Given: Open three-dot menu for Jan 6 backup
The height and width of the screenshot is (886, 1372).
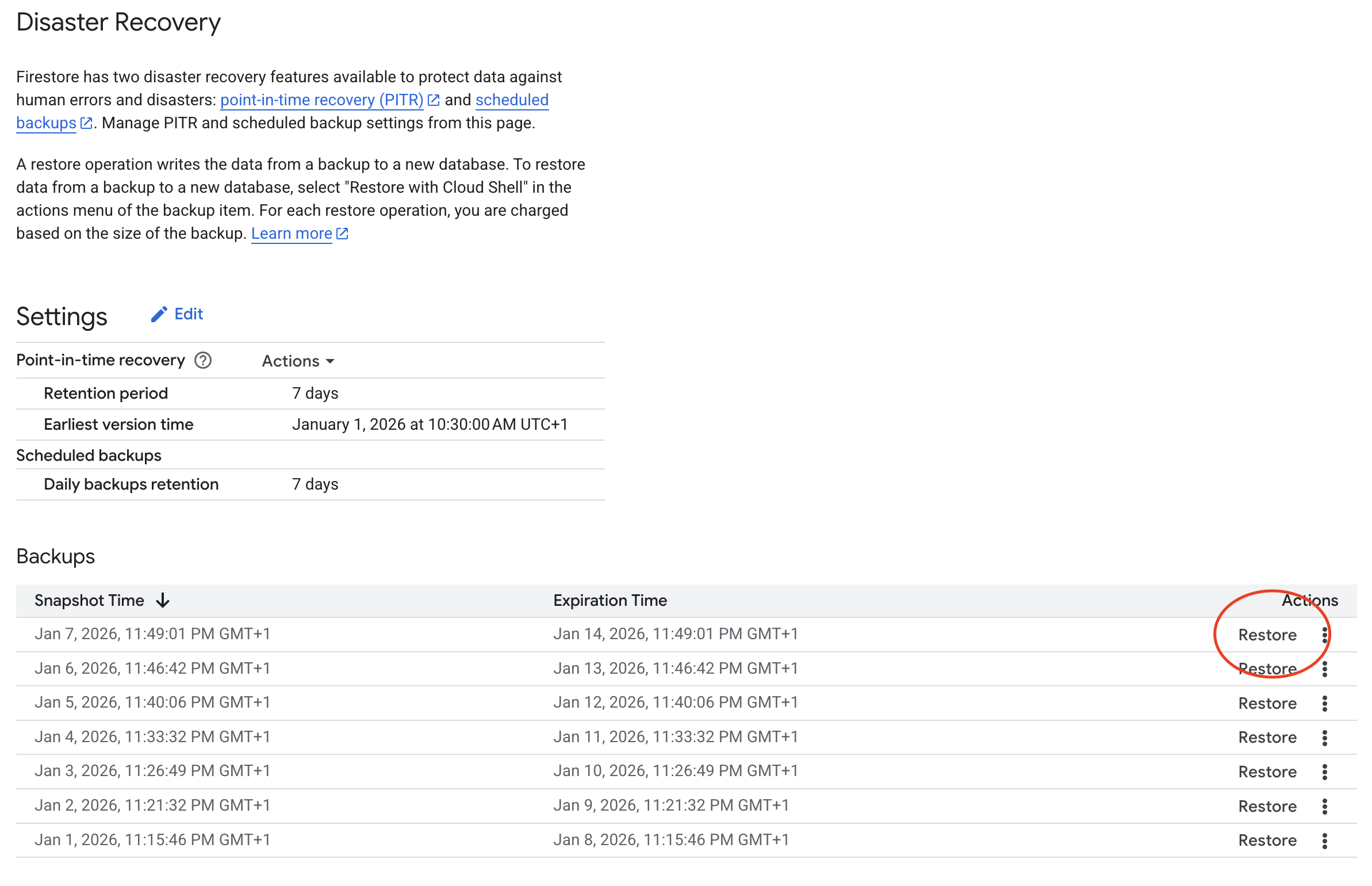Looking at the screenshot, I should (x=1324, y=669).
